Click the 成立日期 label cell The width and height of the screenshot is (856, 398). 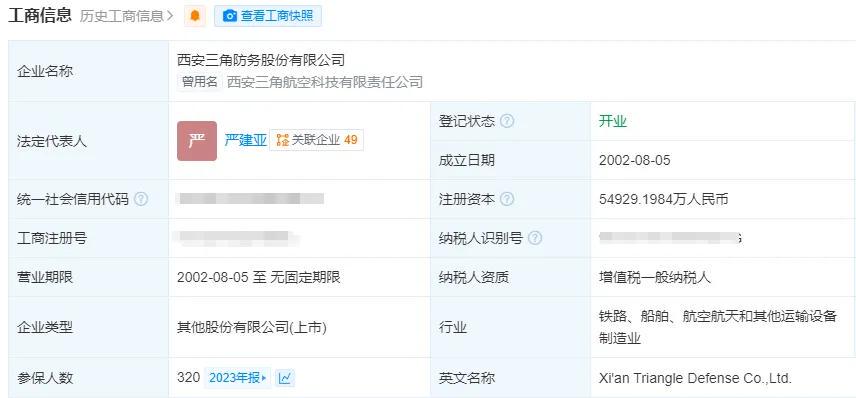pyautogui.click(x=510, y=161)
